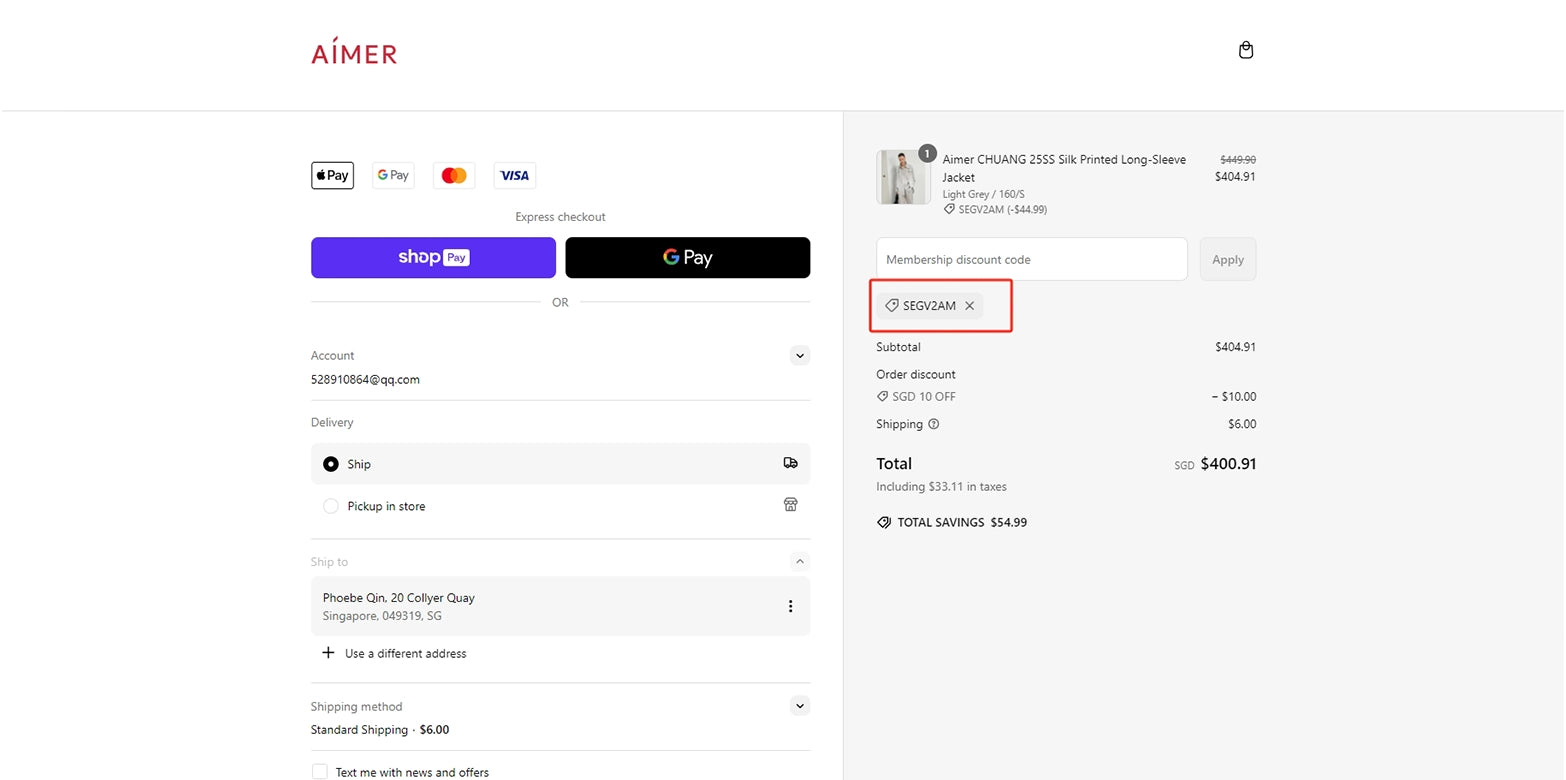Expand the Shipping method section chevron
Image resolution: width=1566 pixels, height=780 pixels.
tap(800, 706)
